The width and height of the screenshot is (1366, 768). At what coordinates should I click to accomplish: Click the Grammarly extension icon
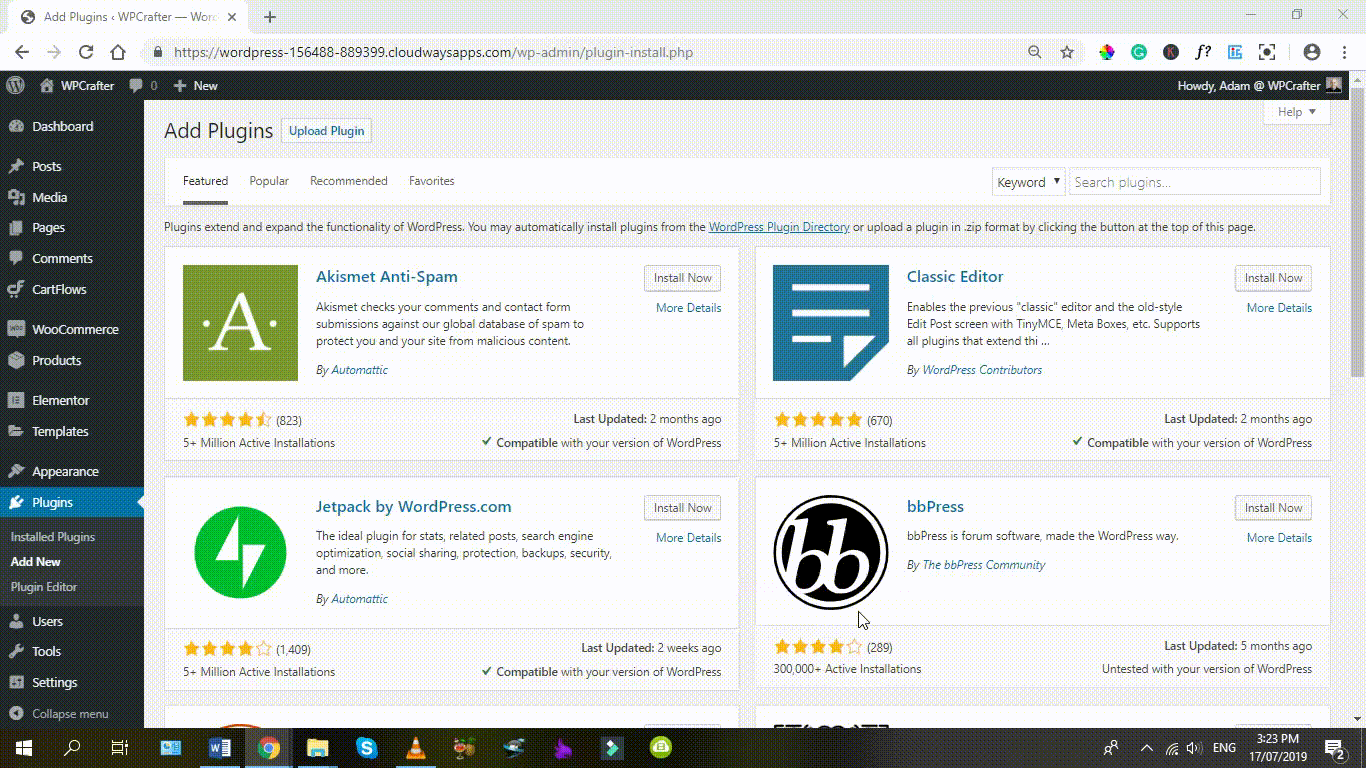[1139, 52]
